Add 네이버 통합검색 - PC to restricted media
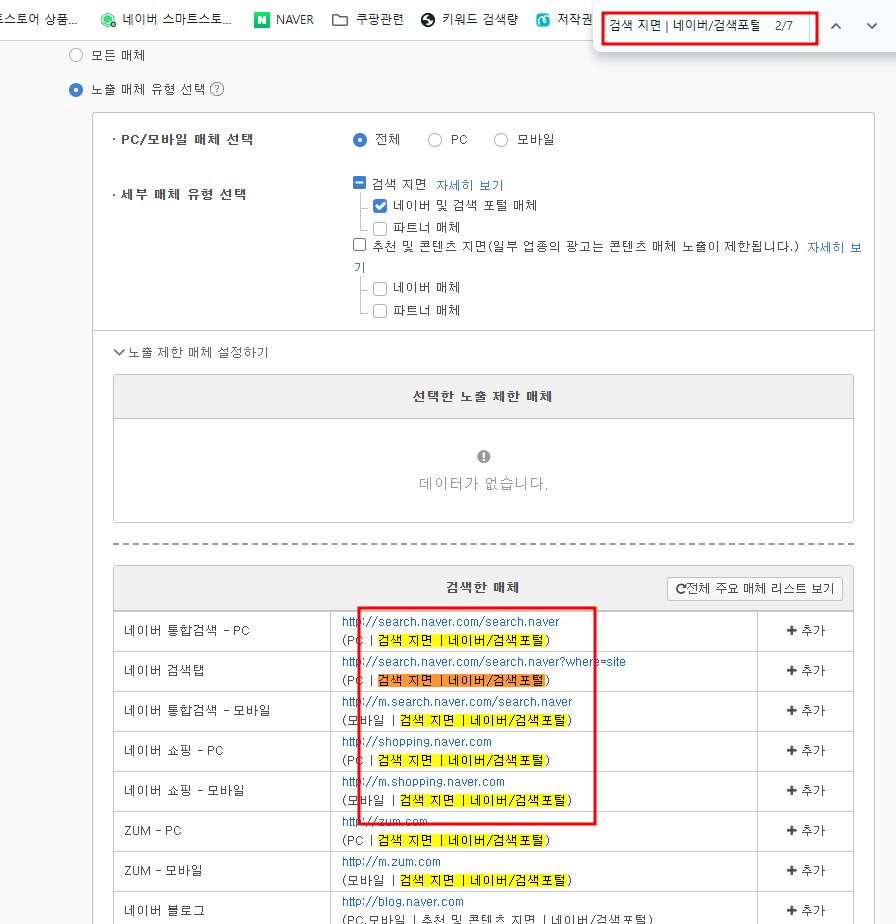Viewport: 896px width, 924px height. [x=806, y=631]
